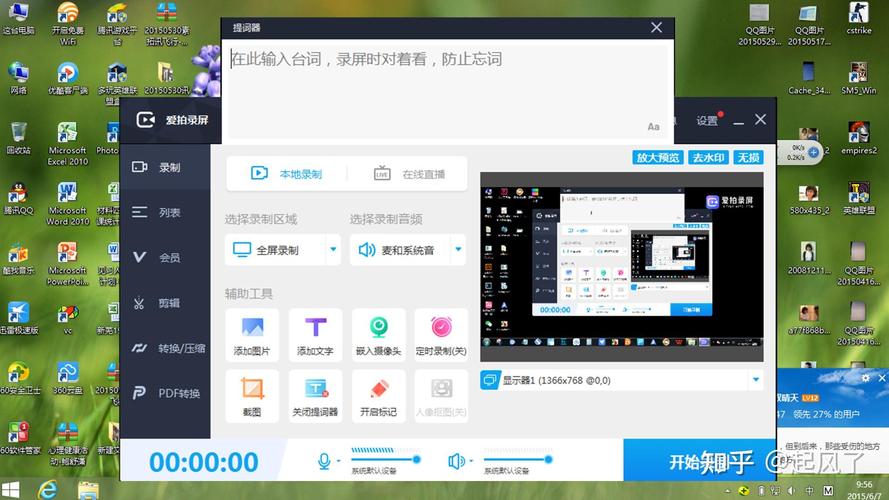
Task: Click the 爱拍录屏 logo icon
Action: click(x=145, y=120)
